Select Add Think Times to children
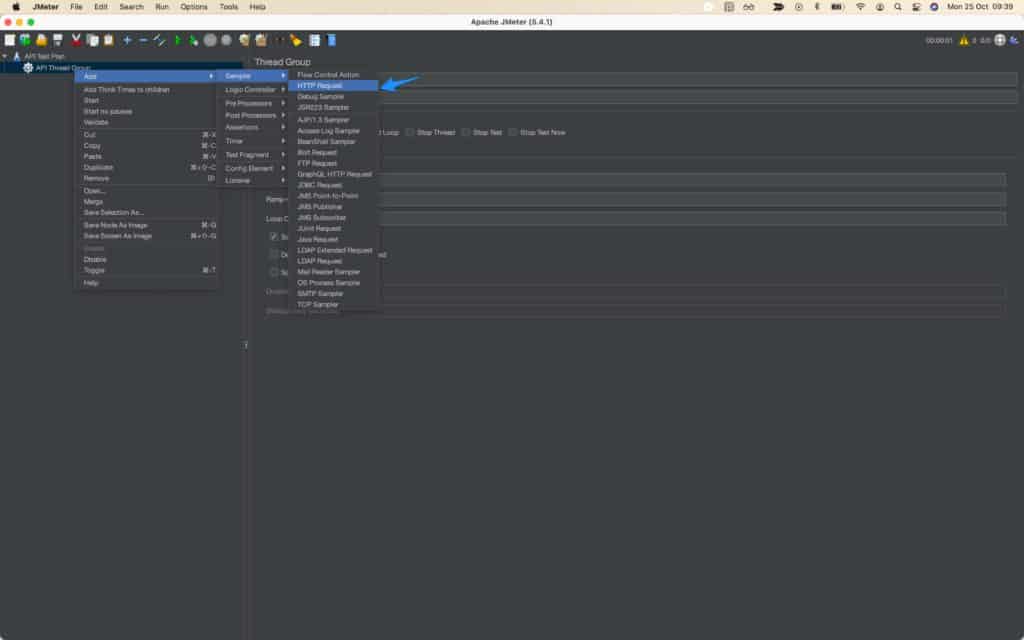 point(146,89)
